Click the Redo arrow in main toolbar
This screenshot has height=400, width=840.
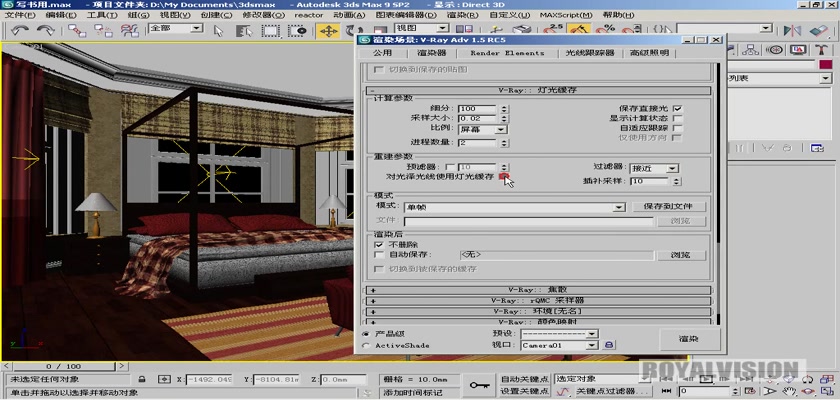pyautogui.click(x=46, y=31)
